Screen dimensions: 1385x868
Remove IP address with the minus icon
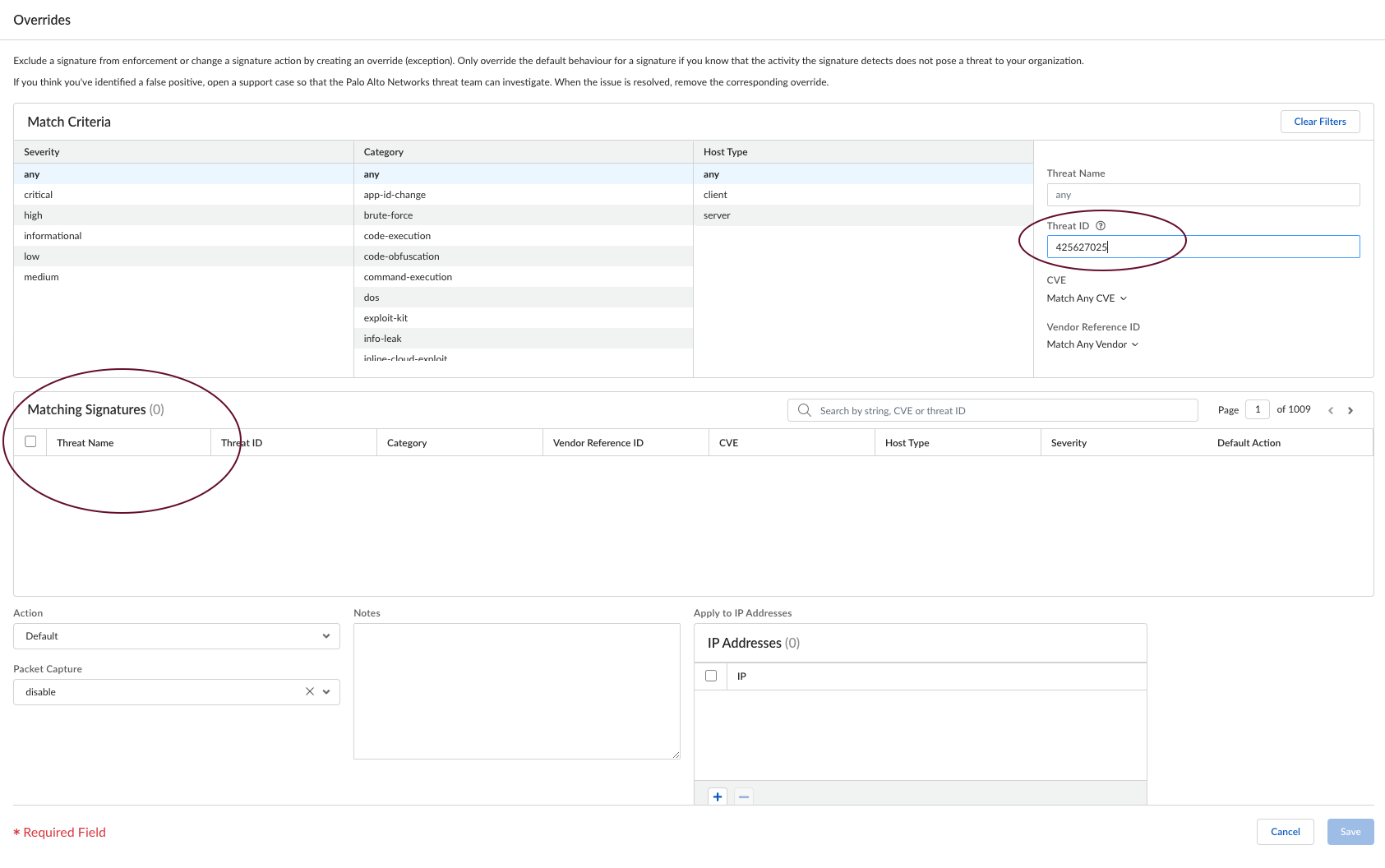tap(744, 796)
